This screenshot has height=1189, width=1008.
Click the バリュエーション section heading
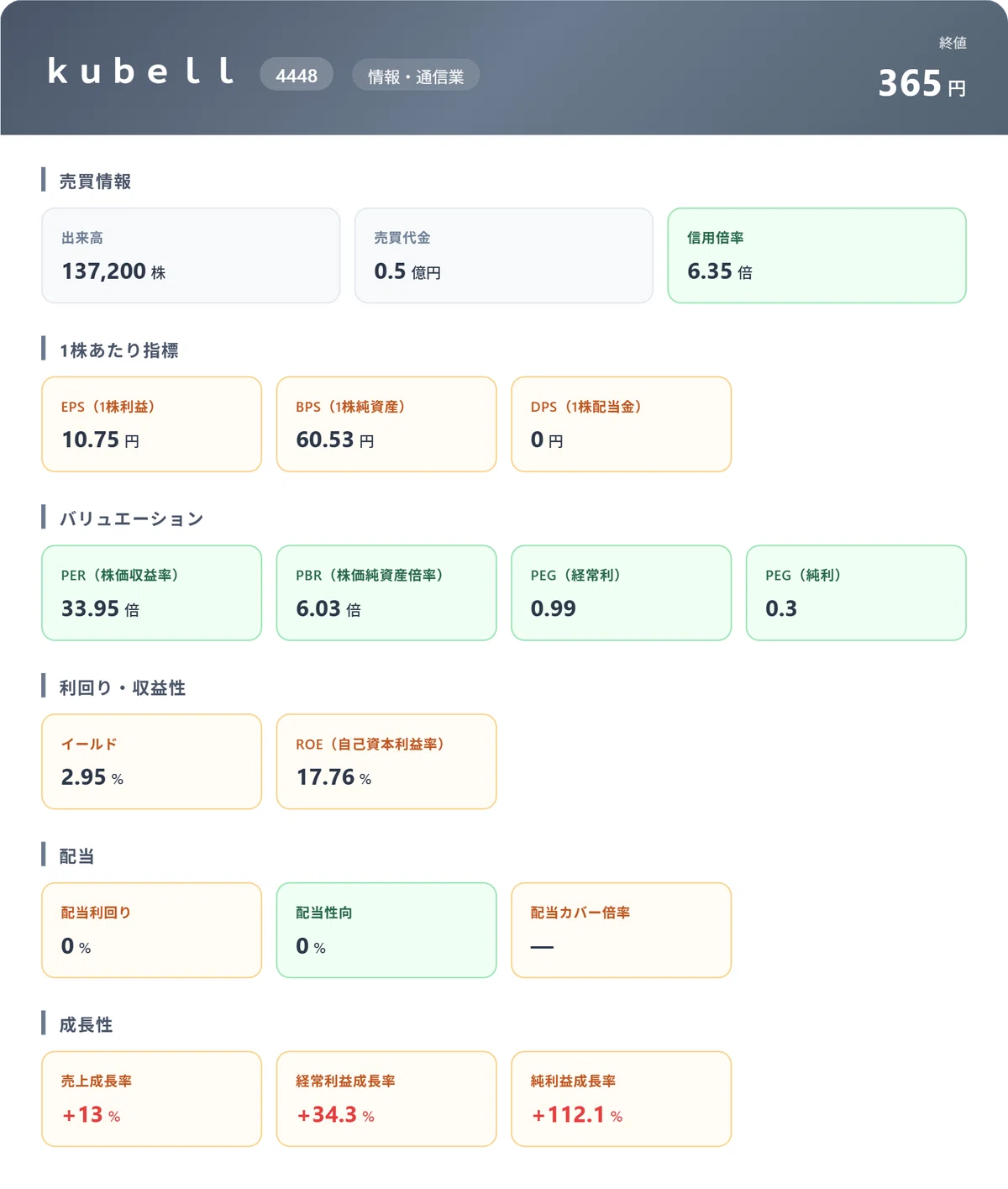click(x=131, y=518)
